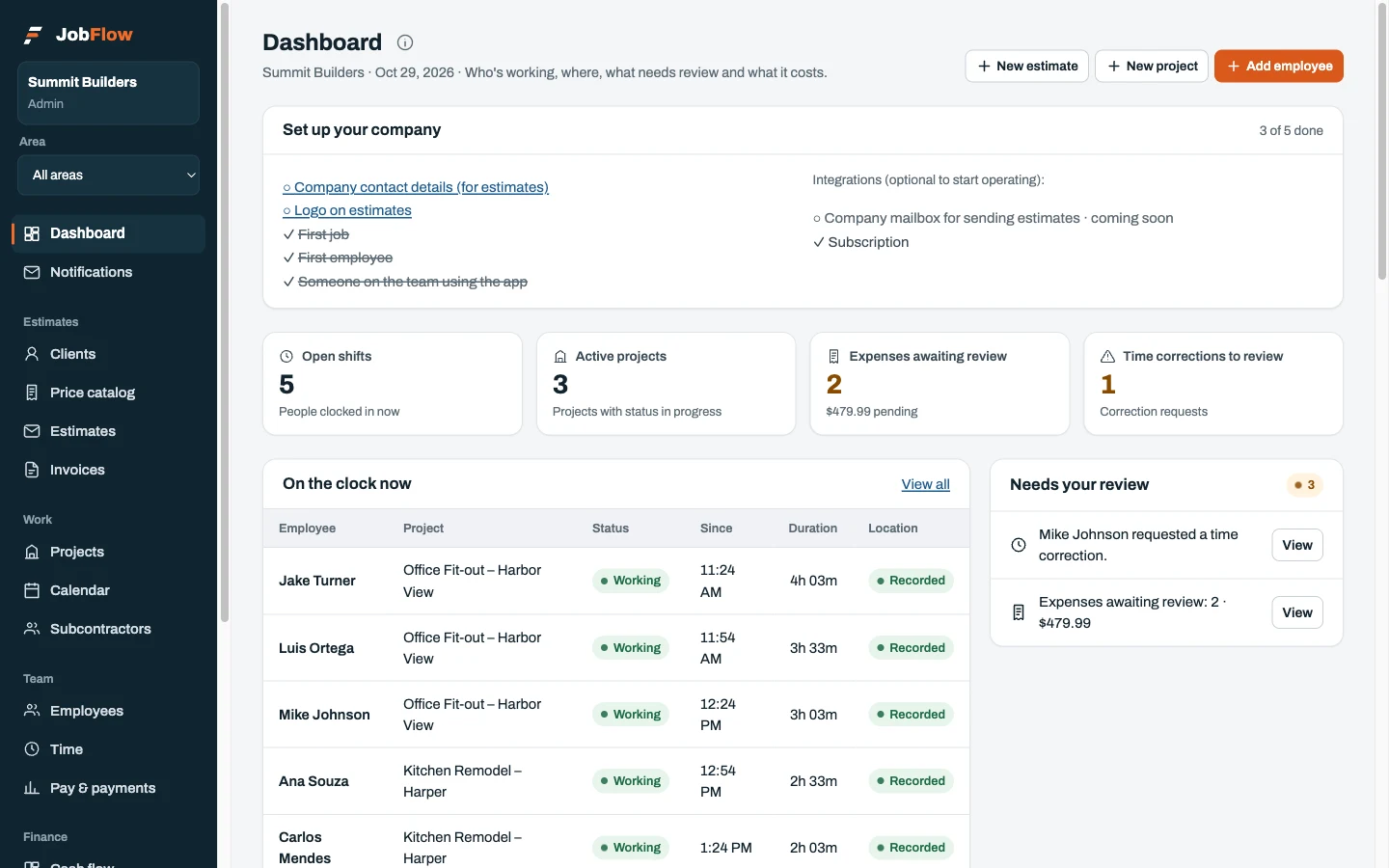Click the Time corrections warning triangle icon

(x=1108, y=356)
